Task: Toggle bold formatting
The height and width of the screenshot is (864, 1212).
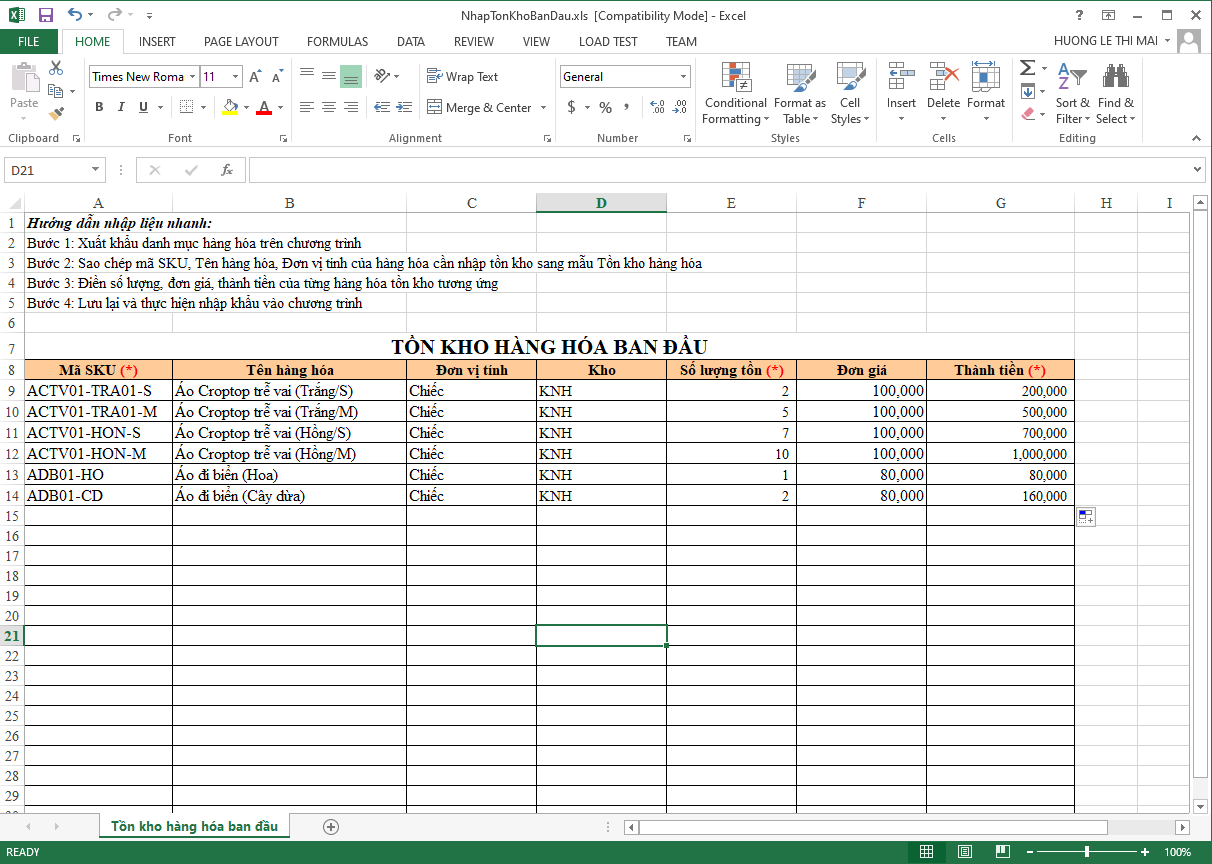Action: [x=99, y=107]
